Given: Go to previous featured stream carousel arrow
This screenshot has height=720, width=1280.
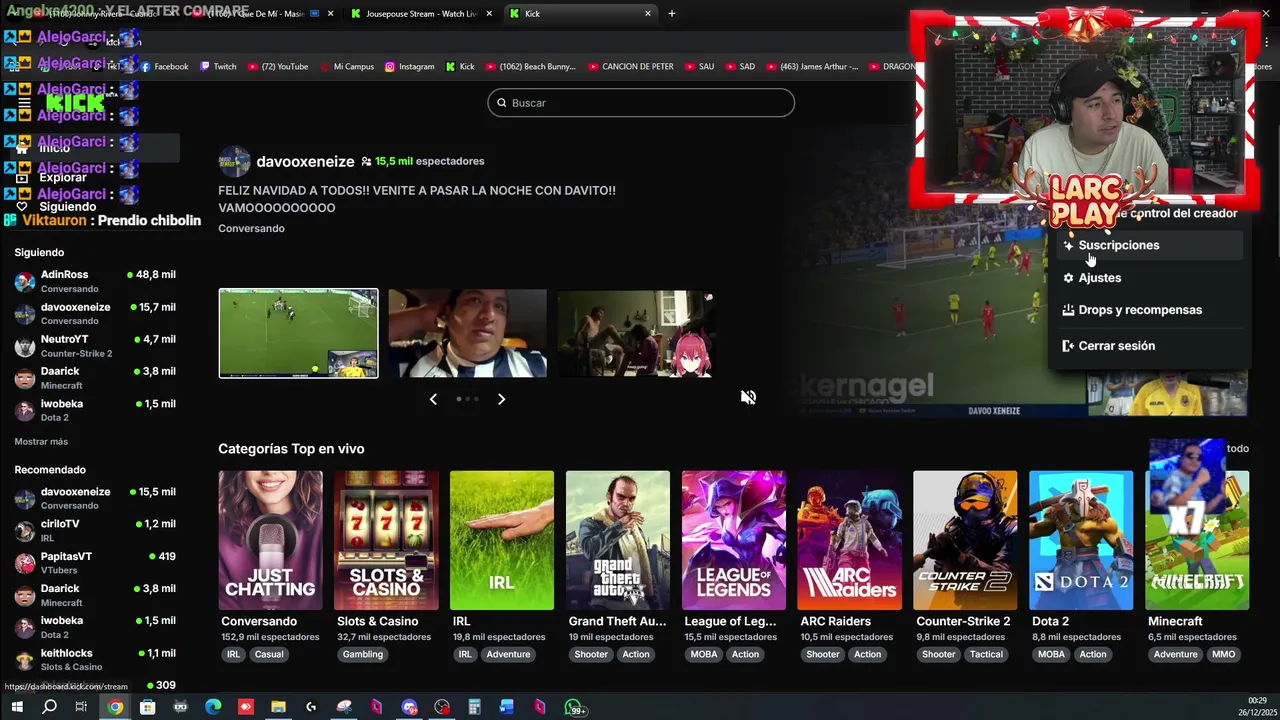Looking at the screenshot, I should coord(433,399).
